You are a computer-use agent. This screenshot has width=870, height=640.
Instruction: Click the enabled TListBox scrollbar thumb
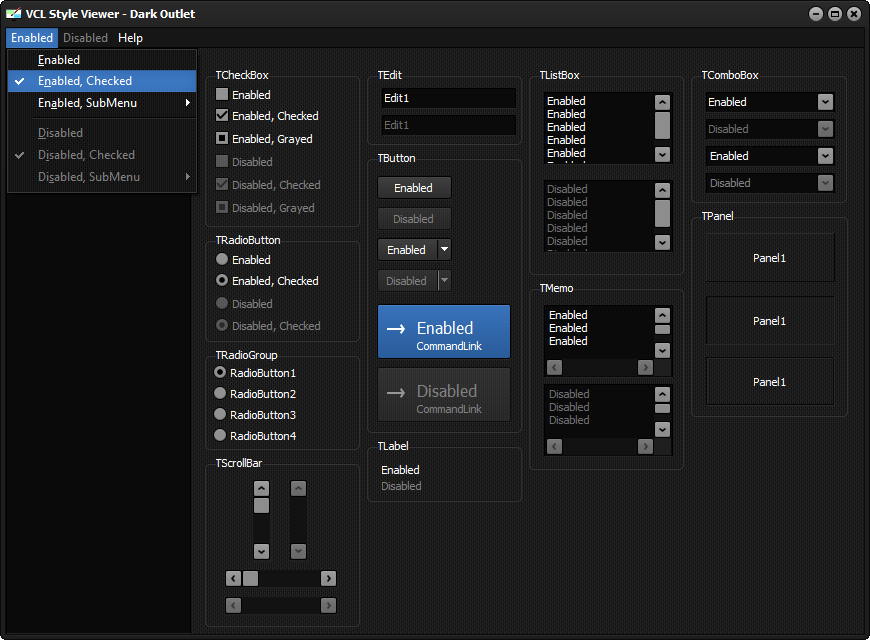pos(662,125)
